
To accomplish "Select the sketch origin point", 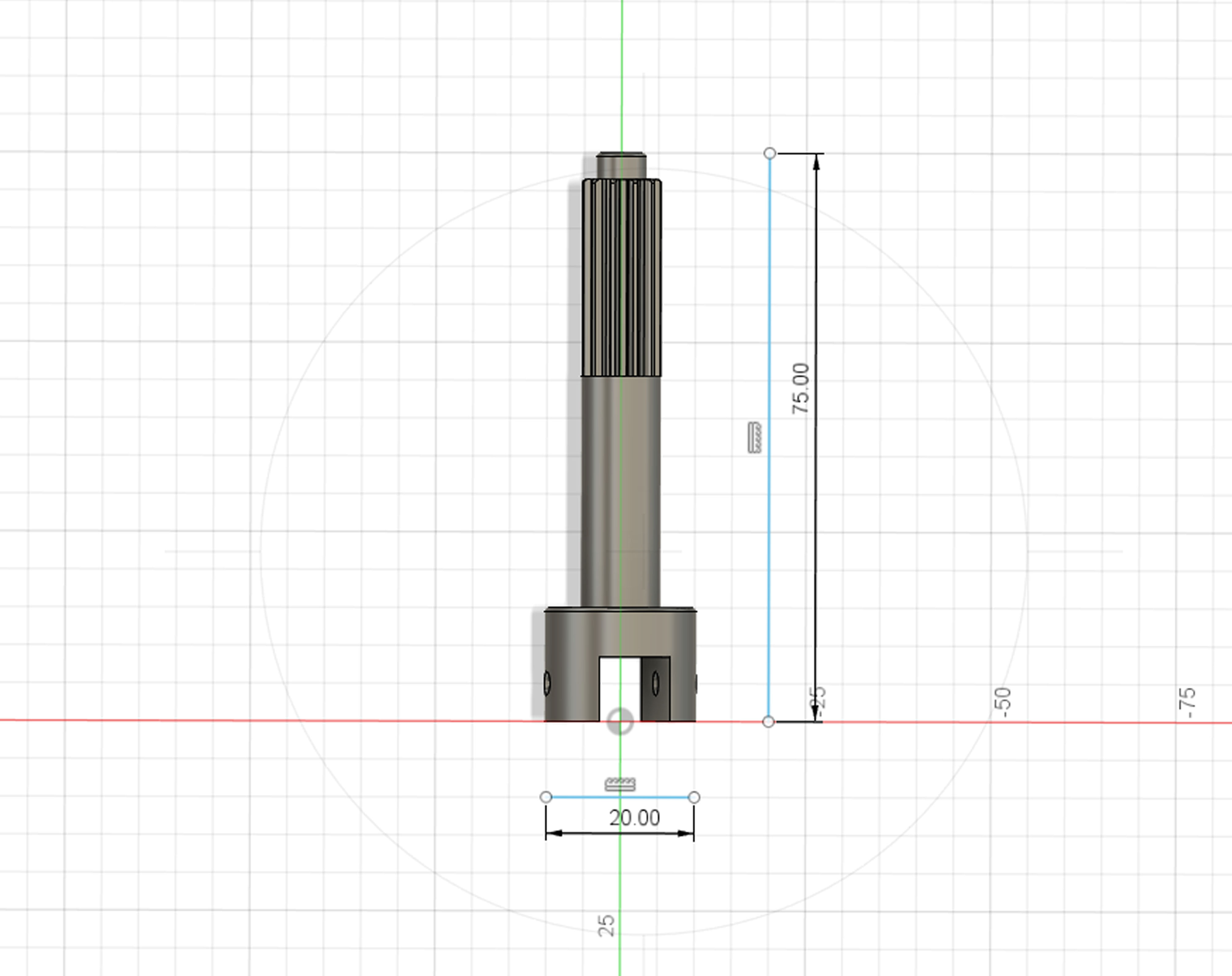I will coord(620,721).
